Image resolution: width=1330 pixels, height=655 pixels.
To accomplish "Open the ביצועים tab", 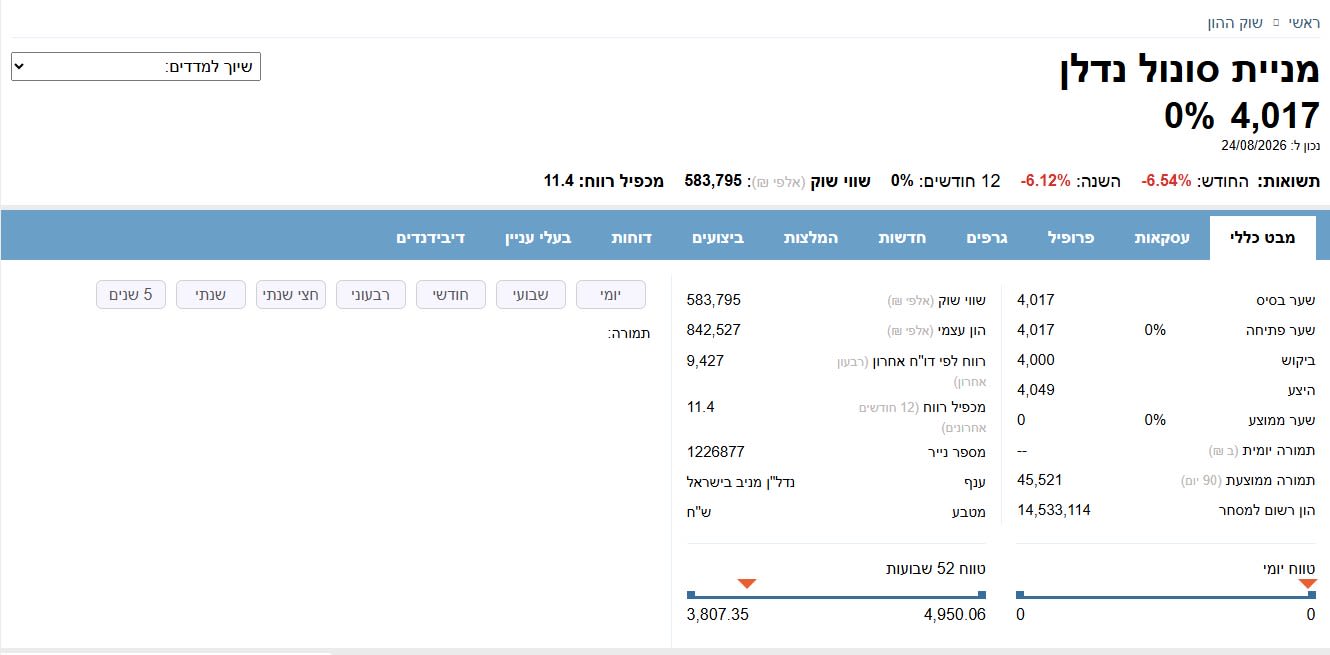I will 718,238.
